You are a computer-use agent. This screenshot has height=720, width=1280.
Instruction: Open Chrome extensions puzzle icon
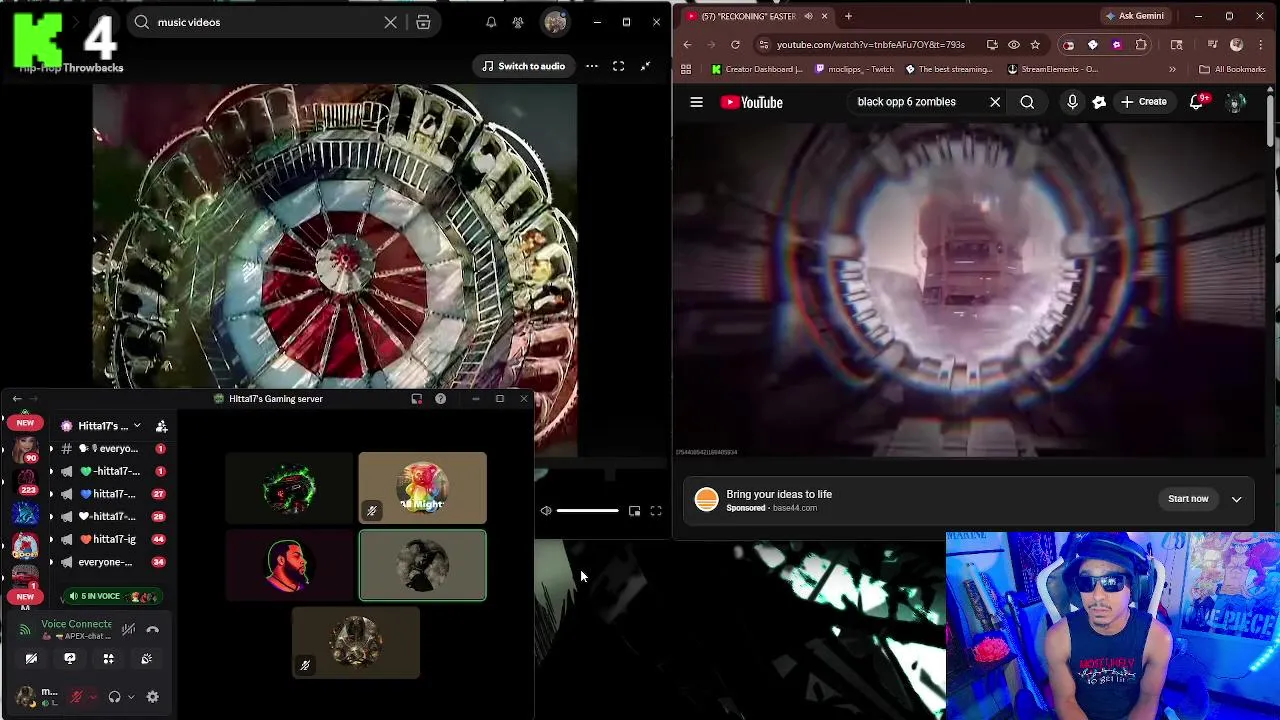click(x=1141, y=45)
